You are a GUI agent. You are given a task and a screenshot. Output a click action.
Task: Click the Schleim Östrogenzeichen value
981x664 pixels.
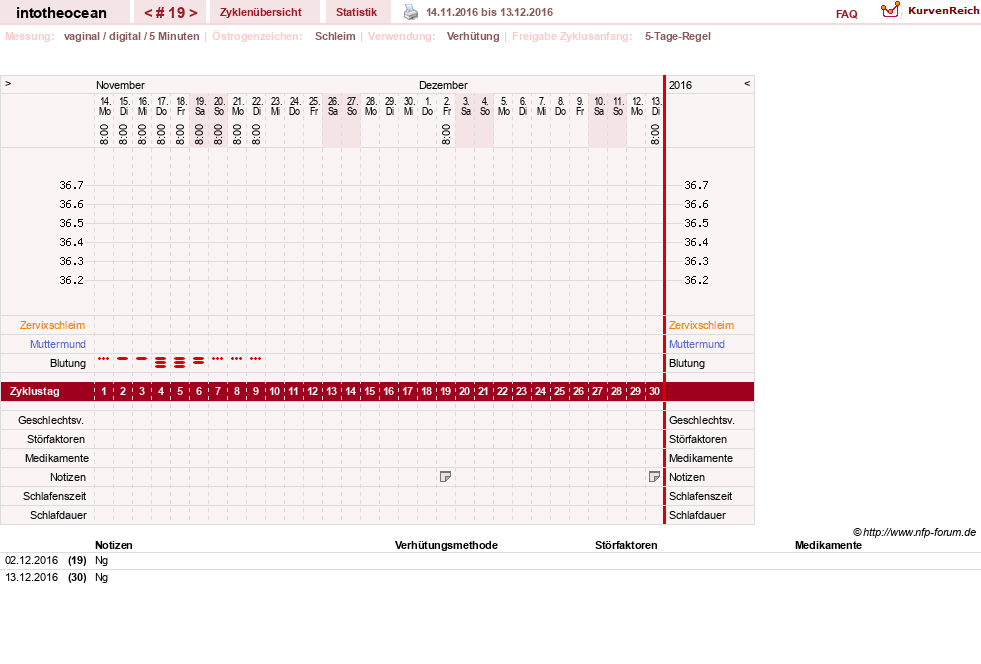coord(335,36)
